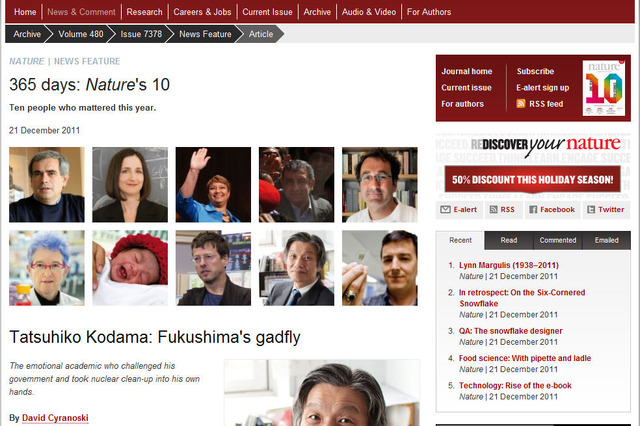Open the Research menu

click(144, 12)
